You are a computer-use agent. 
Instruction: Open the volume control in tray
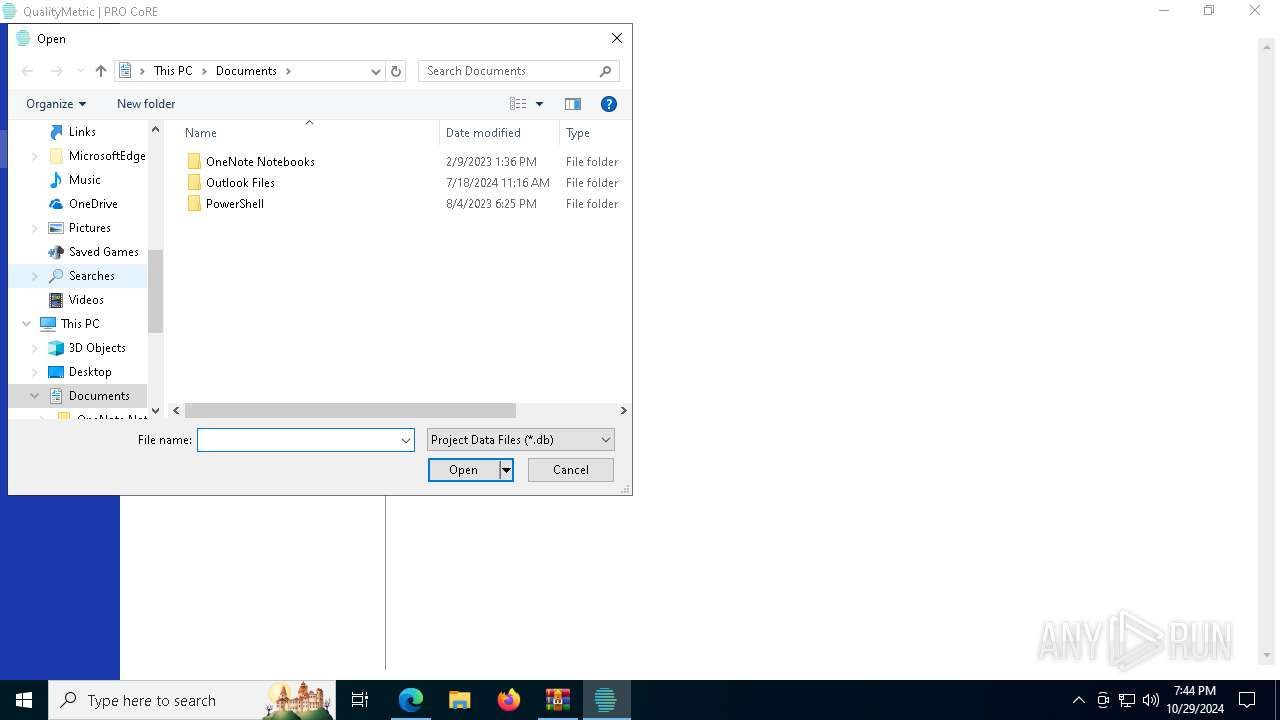tap(1151, 700)
